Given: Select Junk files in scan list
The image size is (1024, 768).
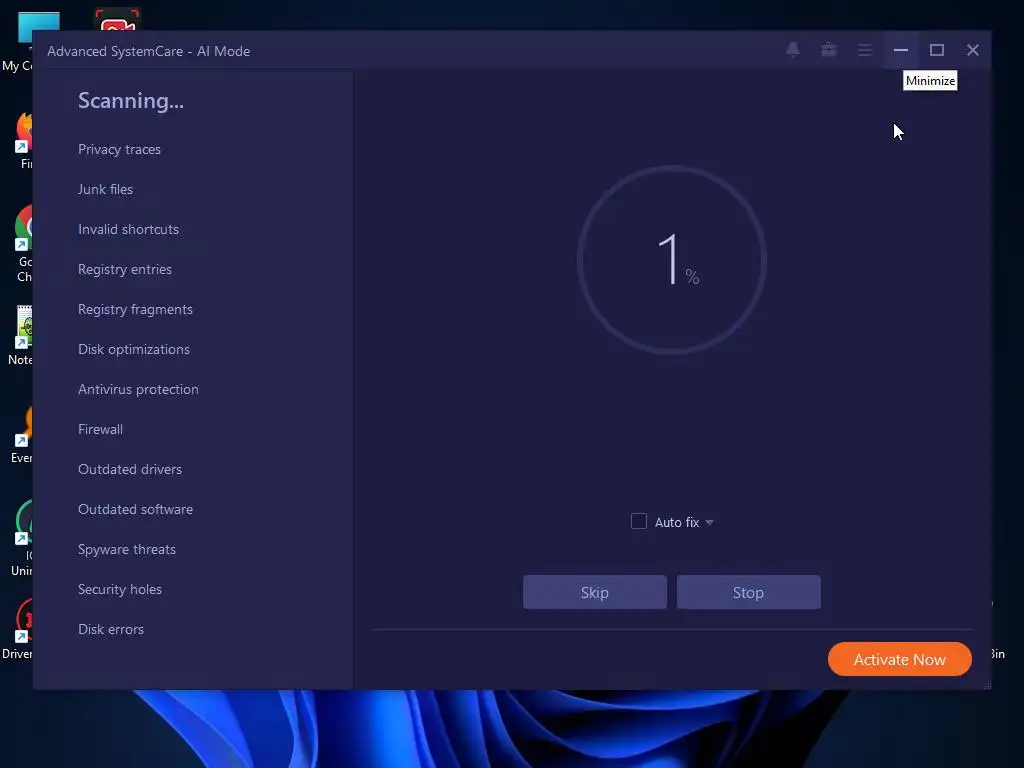Looking at the screenshot, I should 105,189.
